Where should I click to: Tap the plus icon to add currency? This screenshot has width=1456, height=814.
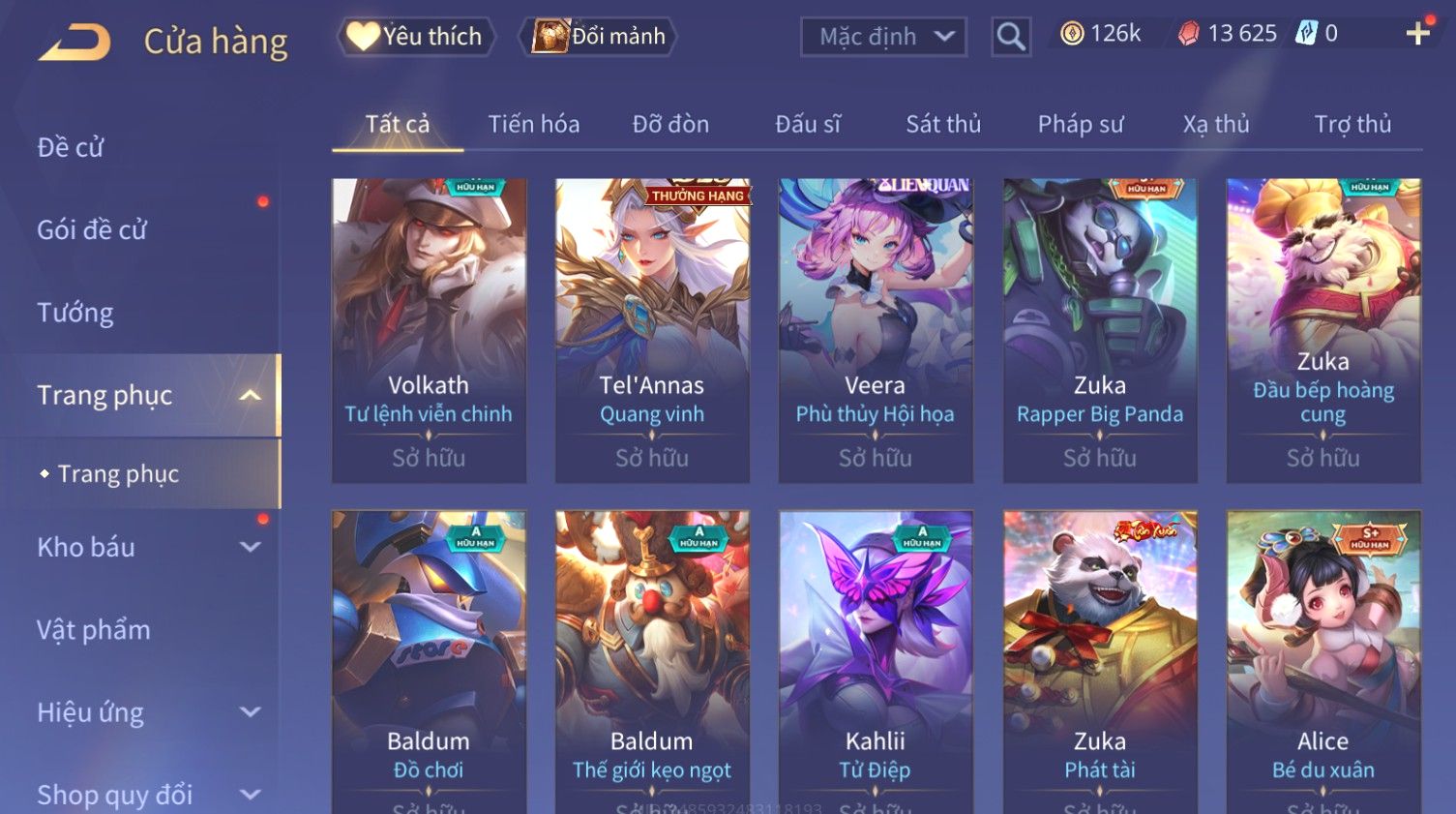click(1418, 34)
